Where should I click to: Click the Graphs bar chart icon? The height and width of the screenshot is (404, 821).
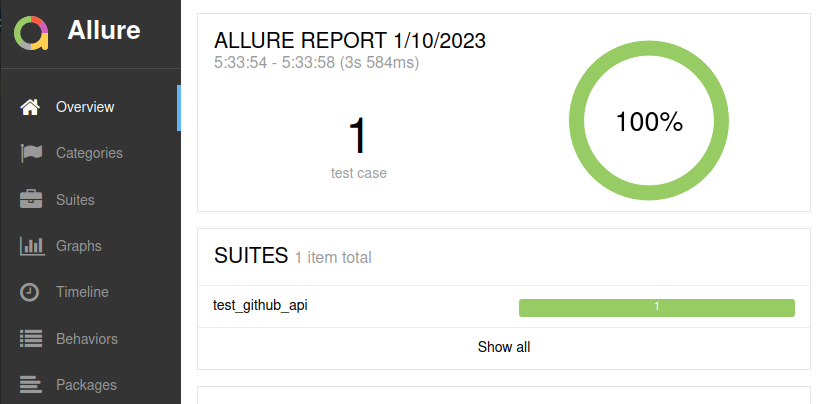(31, 246)
